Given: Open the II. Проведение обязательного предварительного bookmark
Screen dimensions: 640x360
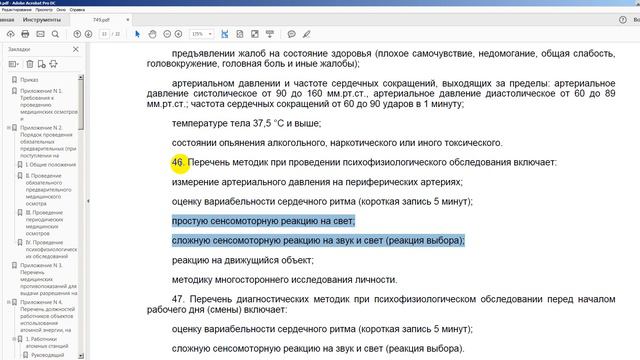Looking at the screenshot, I should tap(48, 189).
